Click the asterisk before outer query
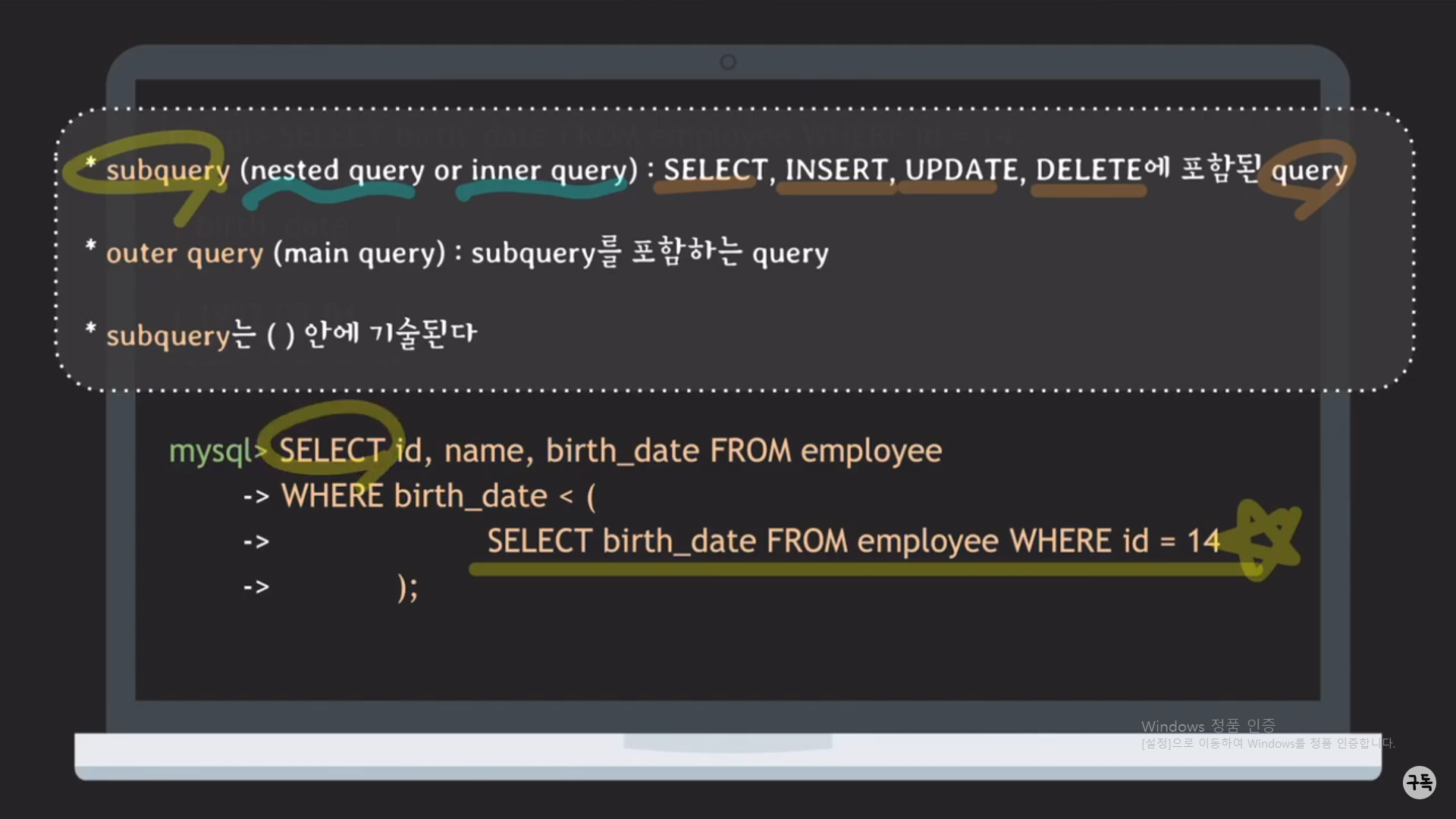The width and height of the screenshot is (1456, 819). 91,246
